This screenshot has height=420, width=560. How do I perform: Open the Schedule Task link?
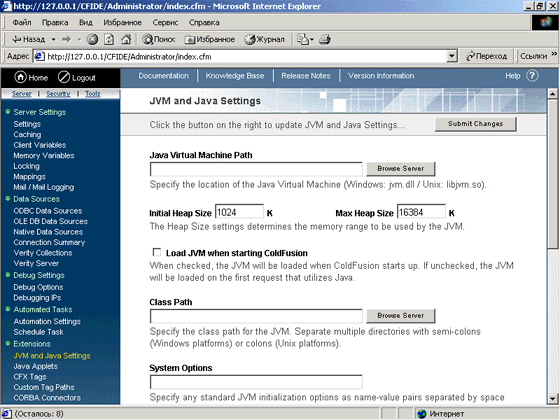click(x=38, y=332)
